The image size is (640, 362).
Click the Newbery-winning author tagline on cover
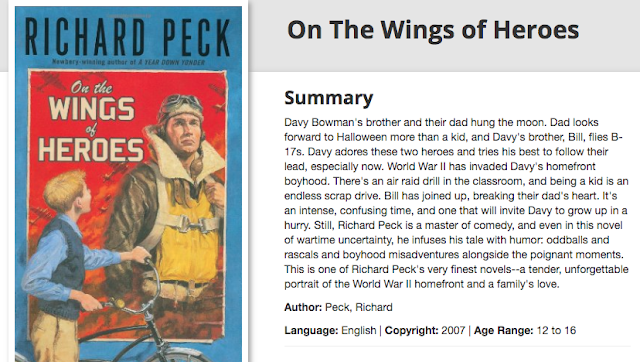click(129, 62)
